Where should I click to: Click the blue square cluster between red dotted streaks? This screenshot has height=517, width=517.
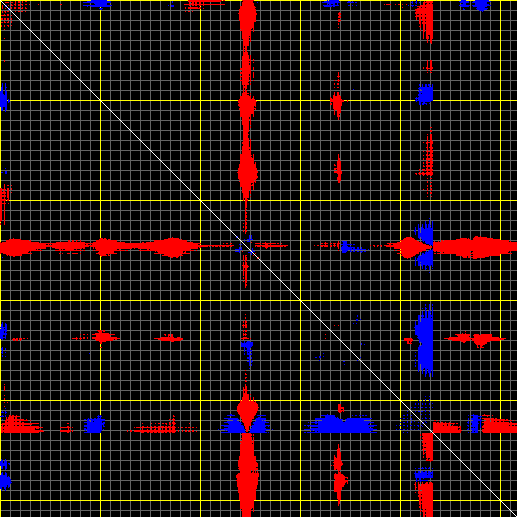coord(95,425)
